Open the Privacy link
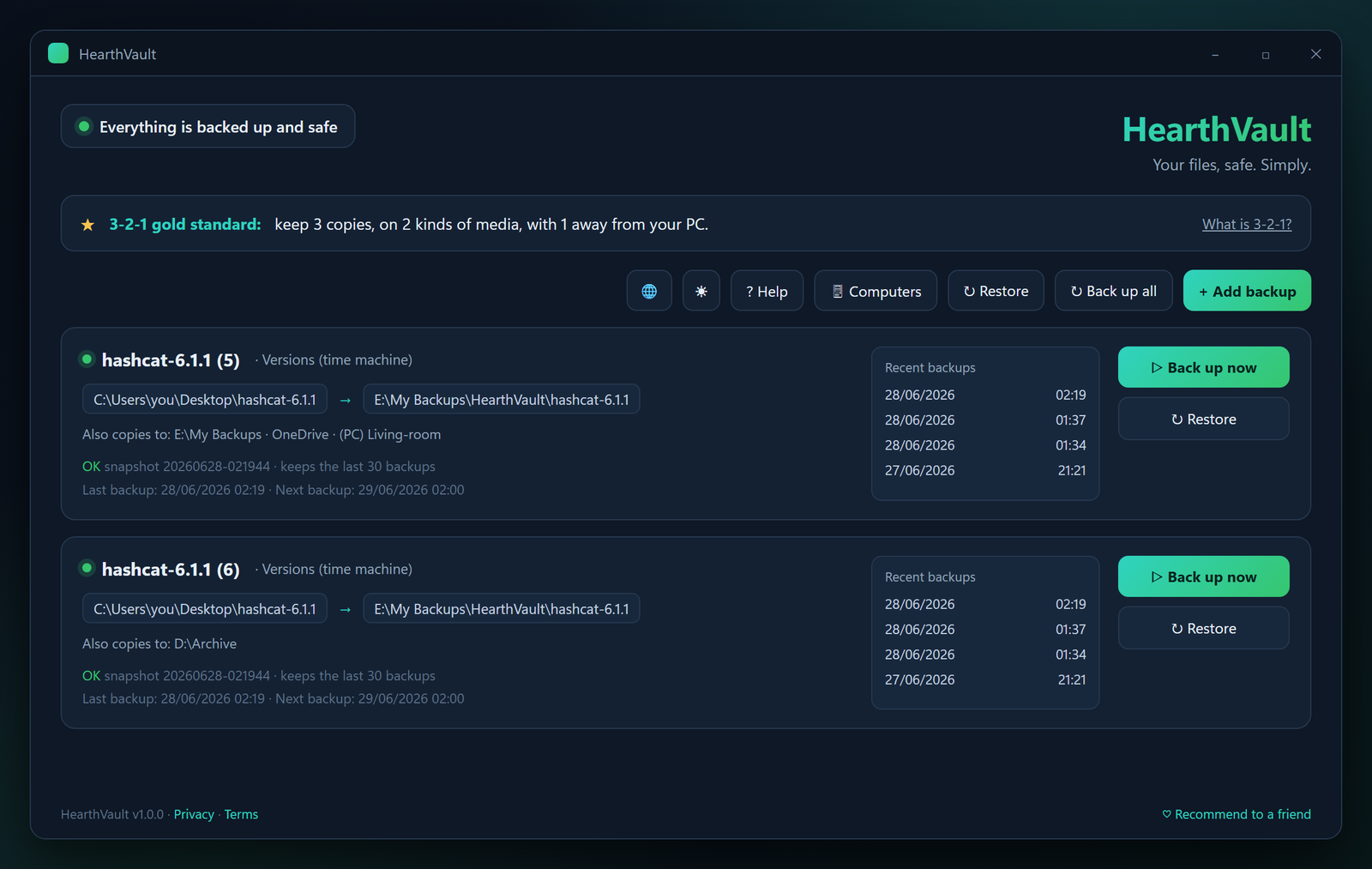1372x869 pixels. coord(194,814)
